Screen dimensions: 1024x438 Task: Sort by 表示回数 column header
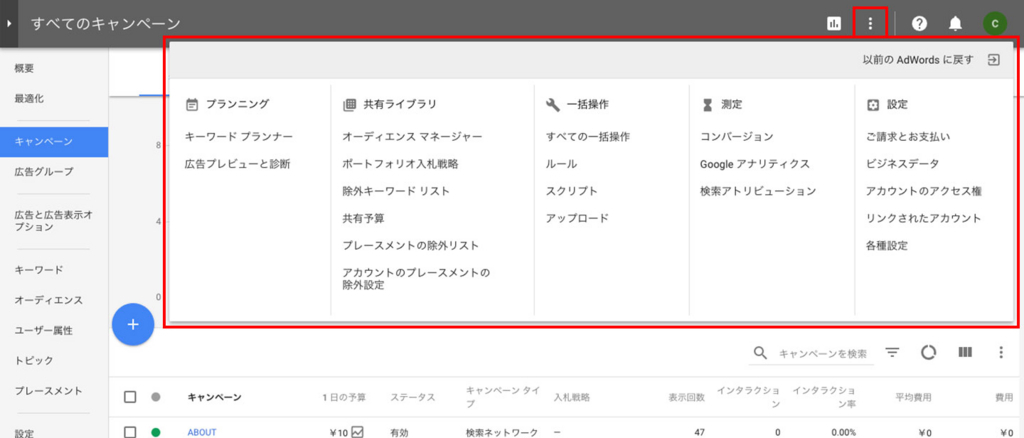686,397
